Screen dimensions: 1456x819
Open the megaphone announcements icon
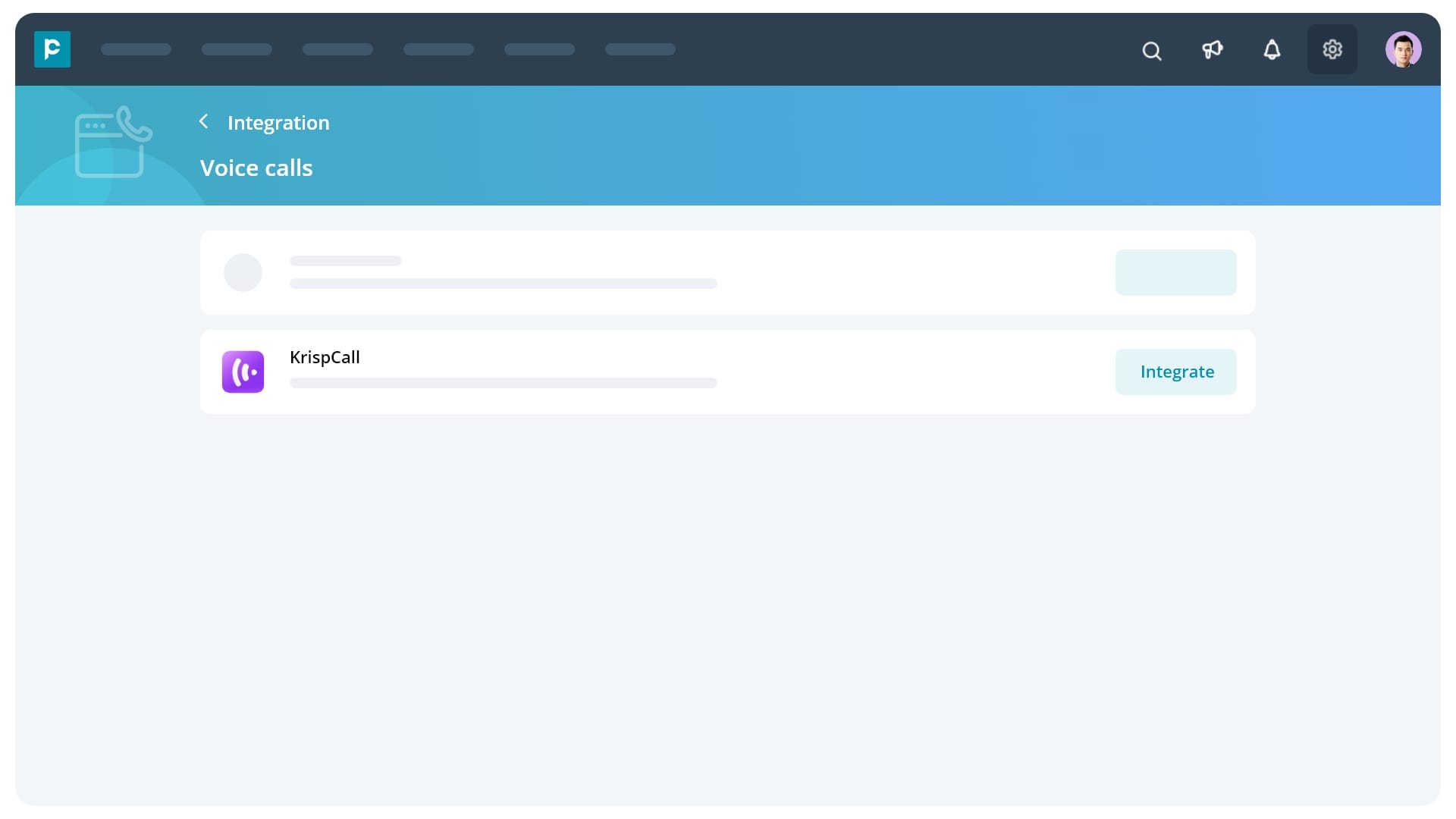coord(1212,50)
